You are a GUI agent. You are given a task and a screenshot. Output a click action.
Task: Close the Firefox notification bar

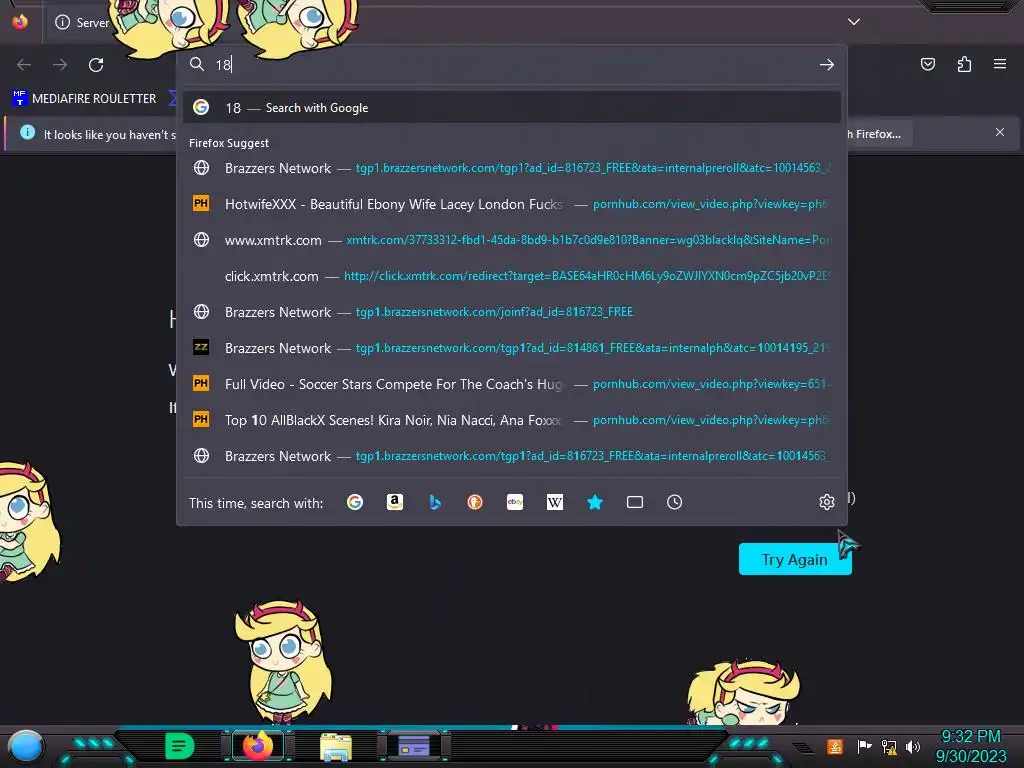coord(999,133)
